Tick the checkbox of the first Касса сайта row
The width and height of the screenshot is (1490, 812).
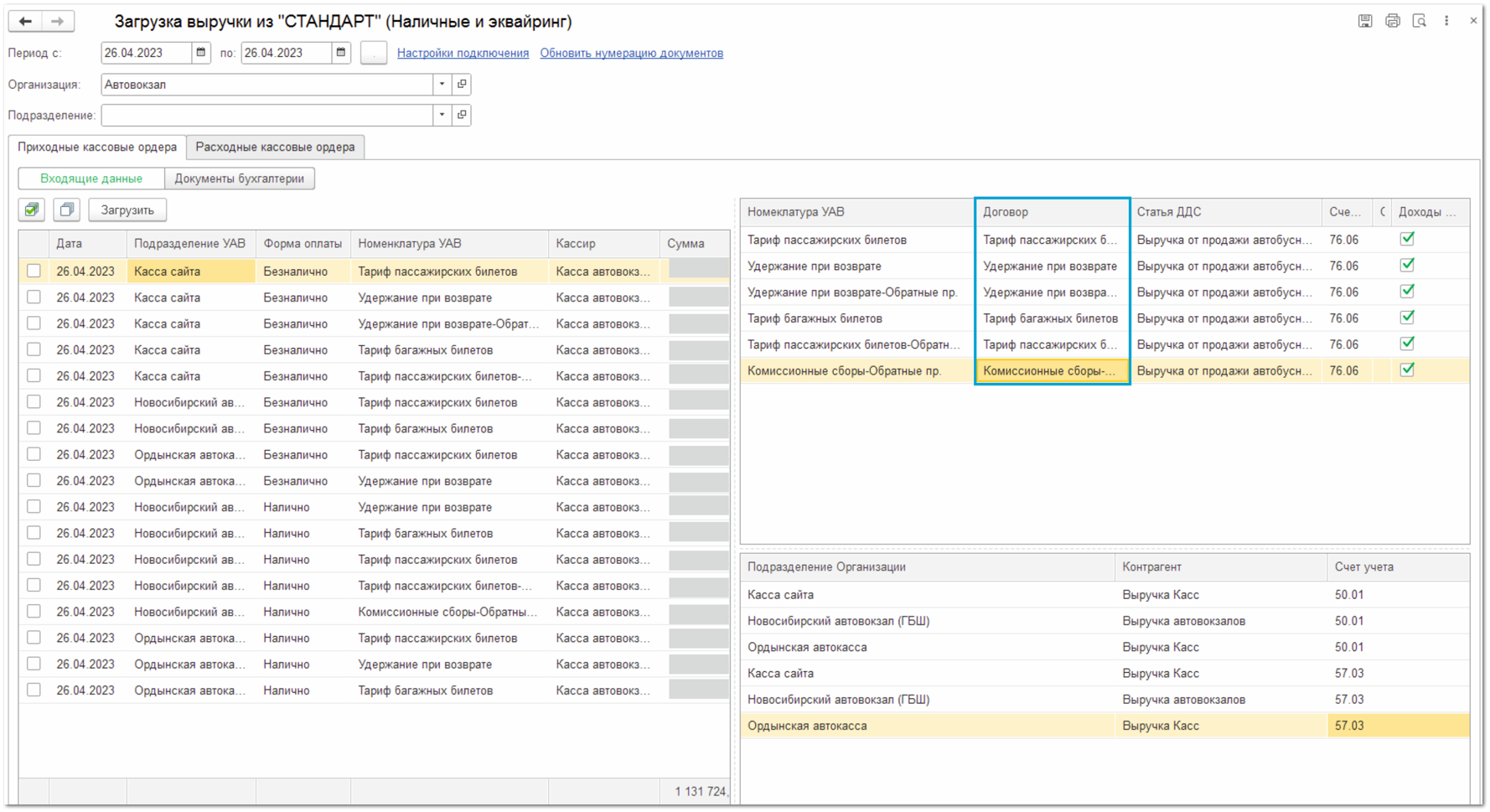tap(34, 271)
